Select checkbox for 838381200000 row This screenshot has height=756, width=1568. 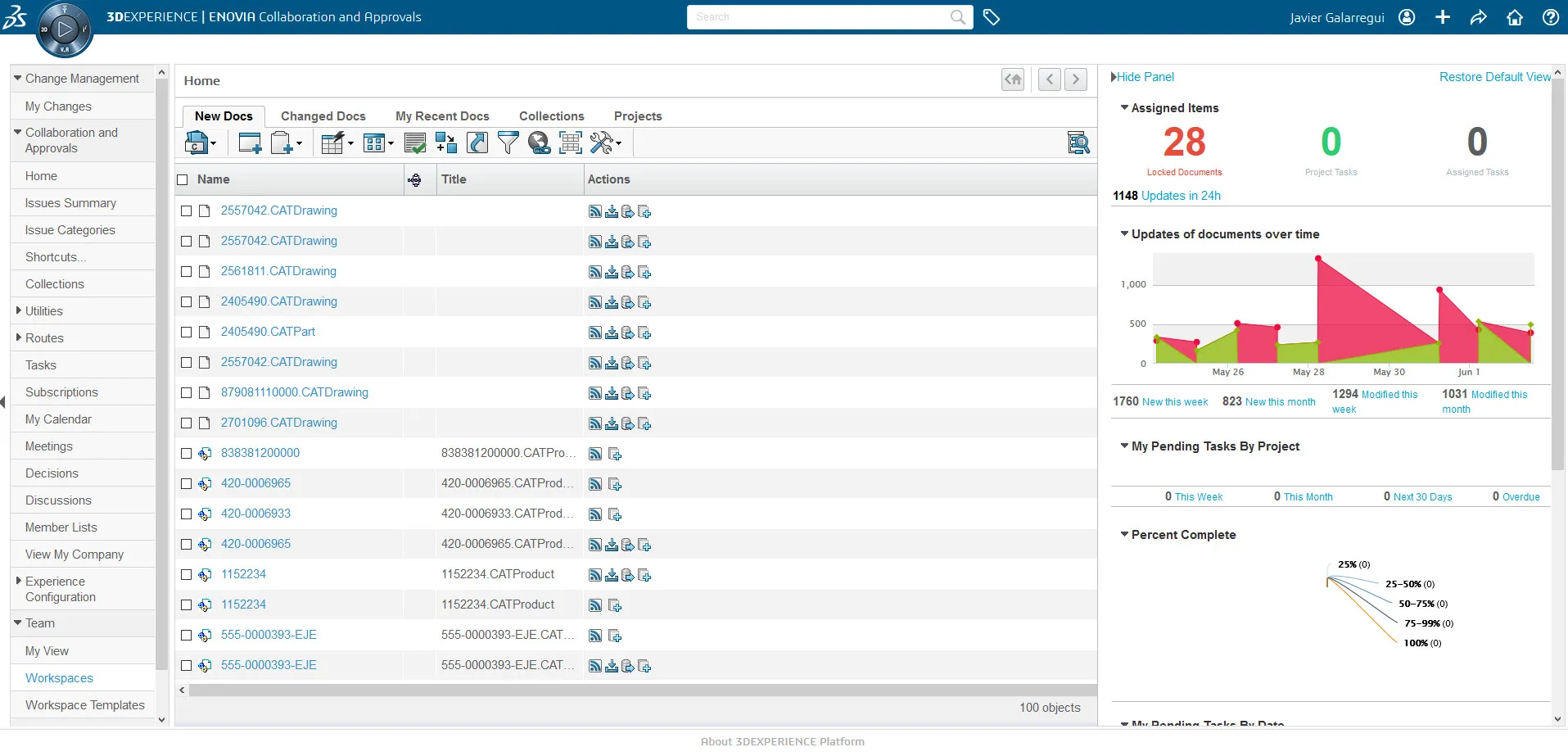(186, 454)
